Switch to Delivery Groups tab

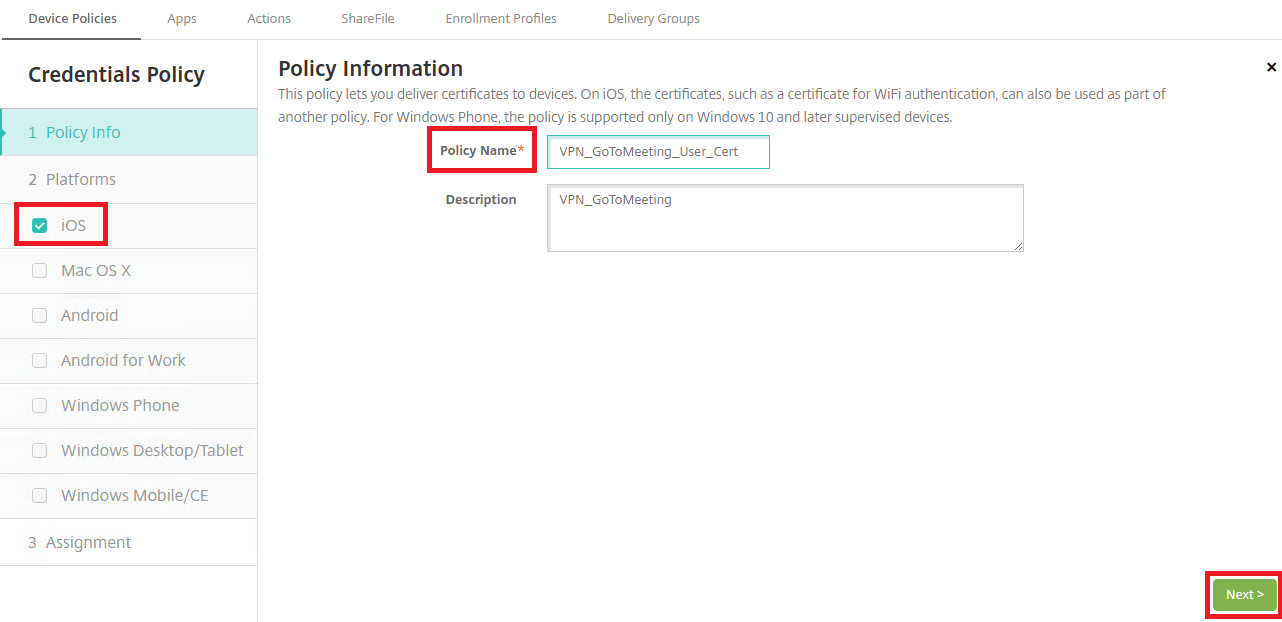(x=653, y=19)
